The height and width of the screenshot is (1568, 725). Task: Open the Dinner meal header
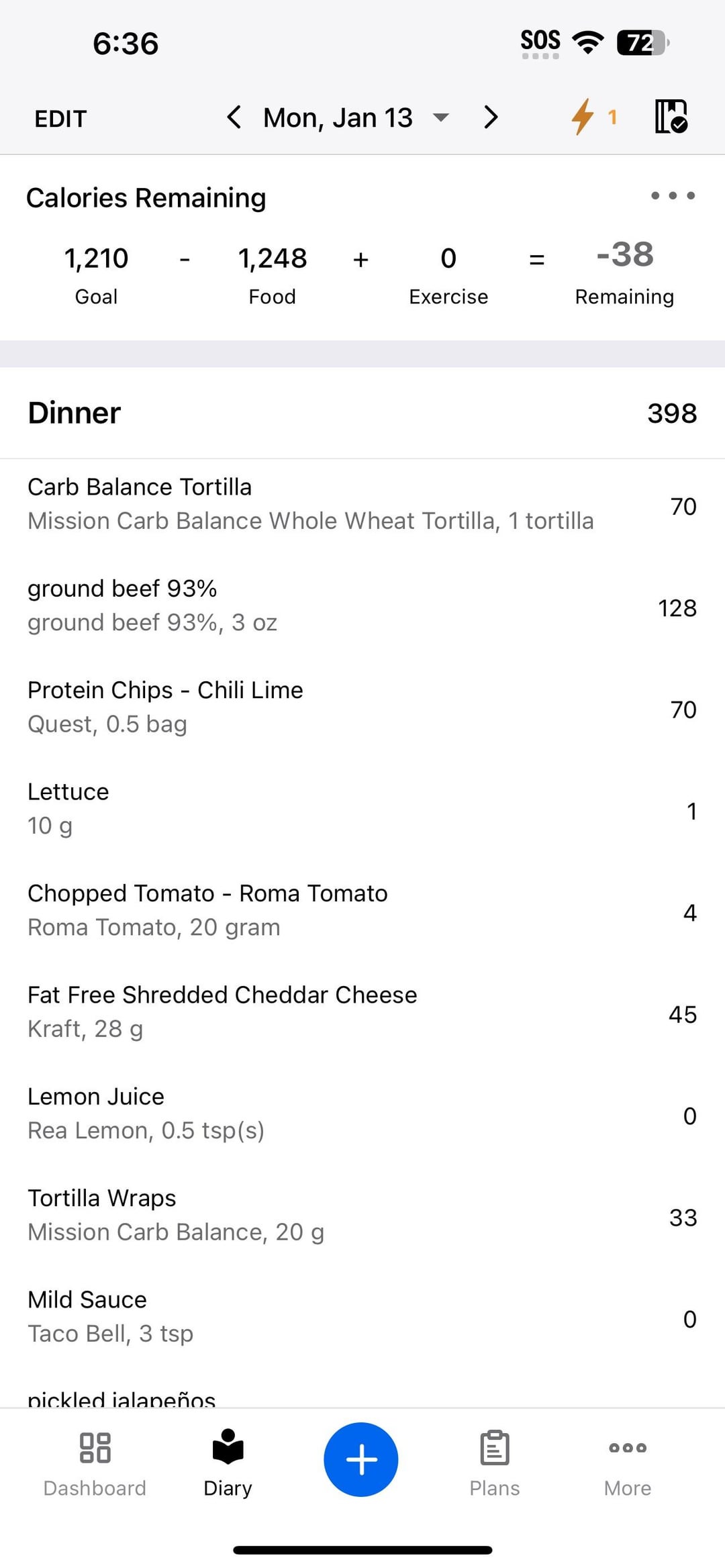click(362, 413)
